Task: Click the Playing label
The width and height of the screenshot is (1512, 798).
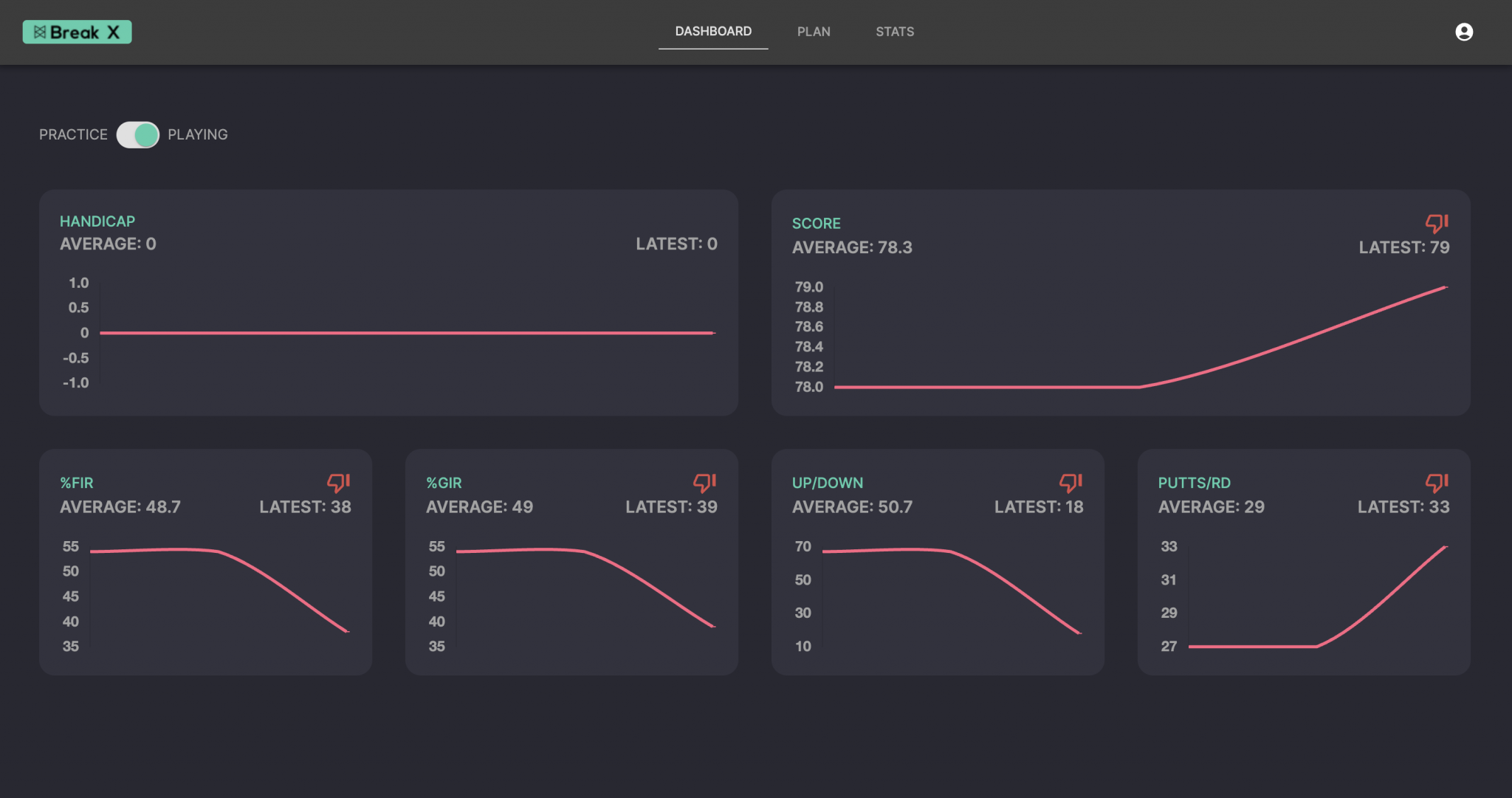Action: tap(198, 134)
